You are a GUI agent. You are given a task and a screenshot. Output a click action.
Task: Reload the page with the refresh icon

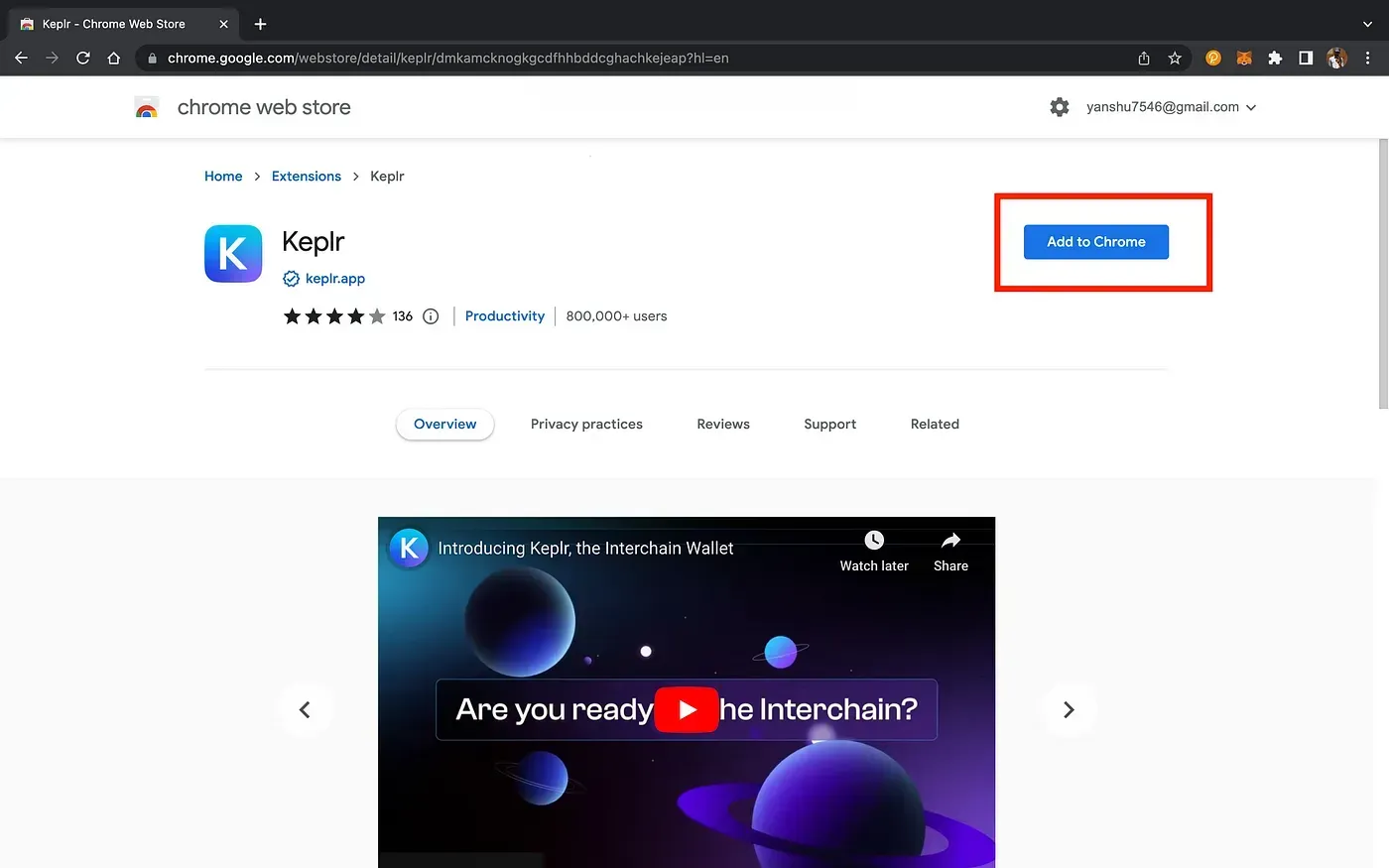[x=83, y=58]
